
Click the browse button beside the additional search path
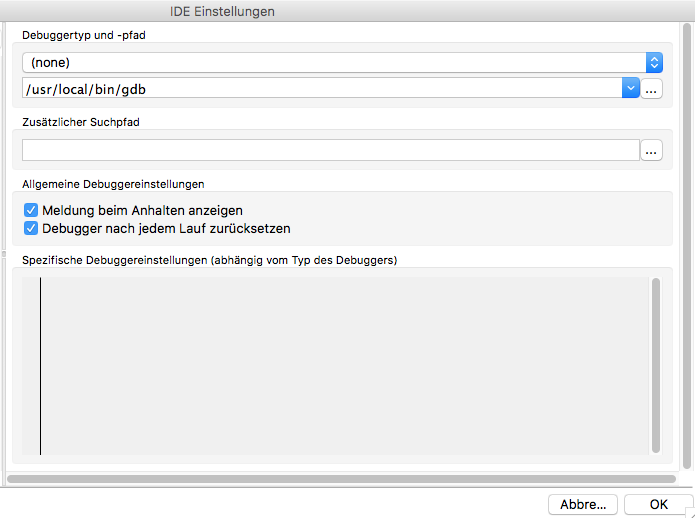click(x=651, y=151)
